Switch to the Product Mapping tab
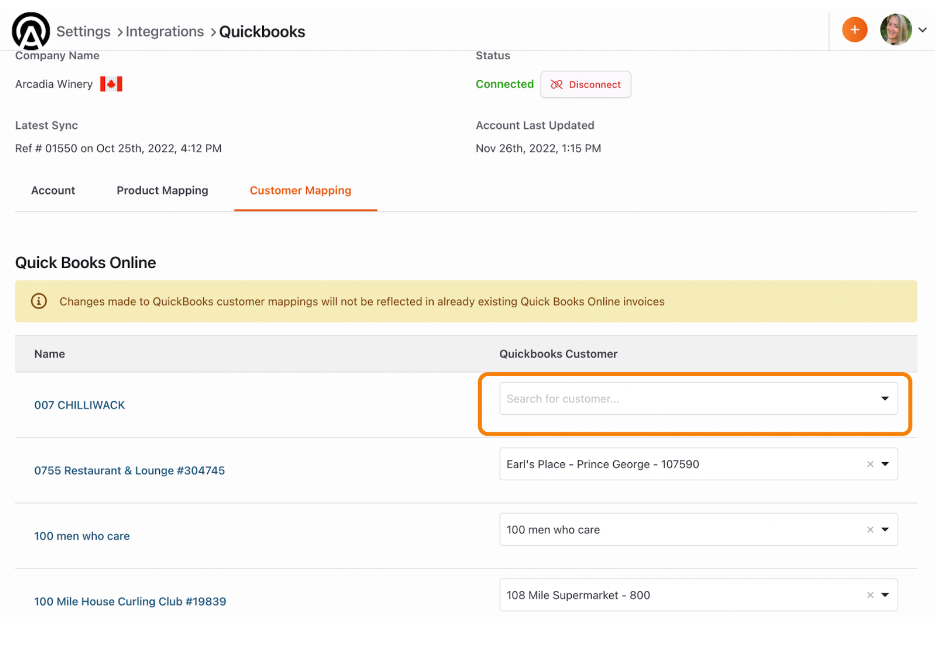This screenshot has height=649, width=938. [162, 190]
